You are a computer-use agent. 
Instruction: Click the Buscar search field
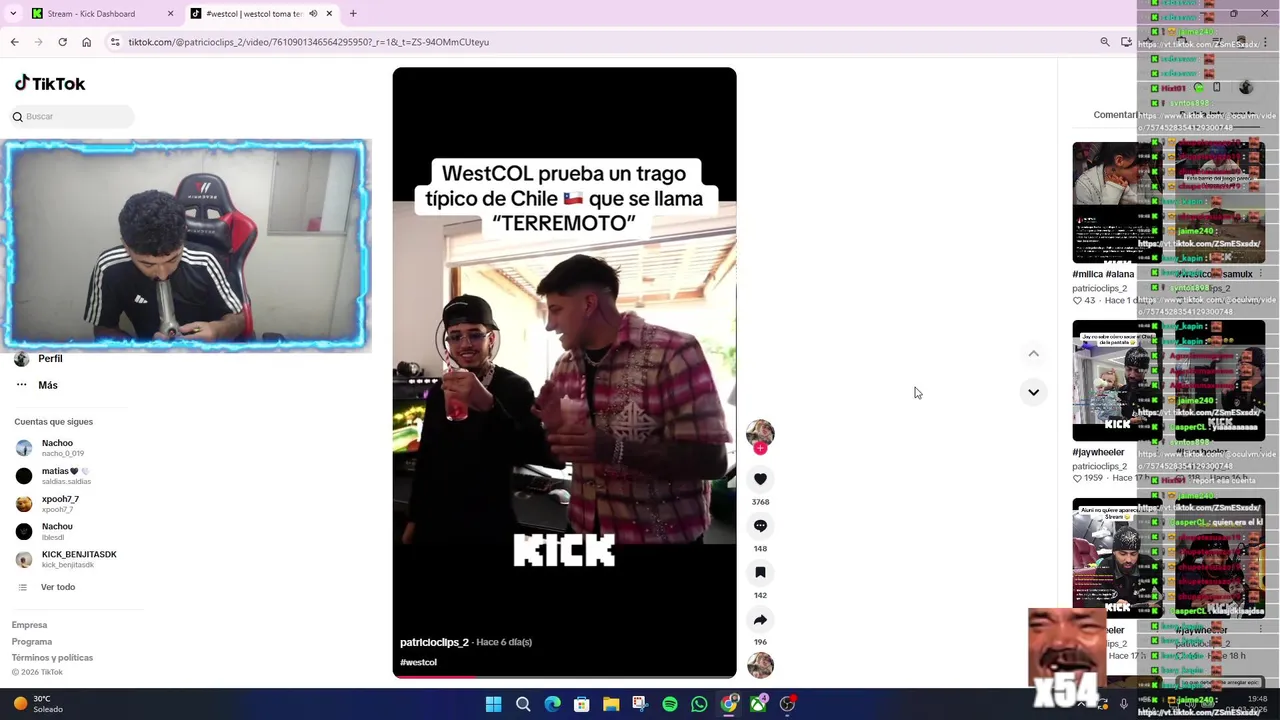click(72, 117)
